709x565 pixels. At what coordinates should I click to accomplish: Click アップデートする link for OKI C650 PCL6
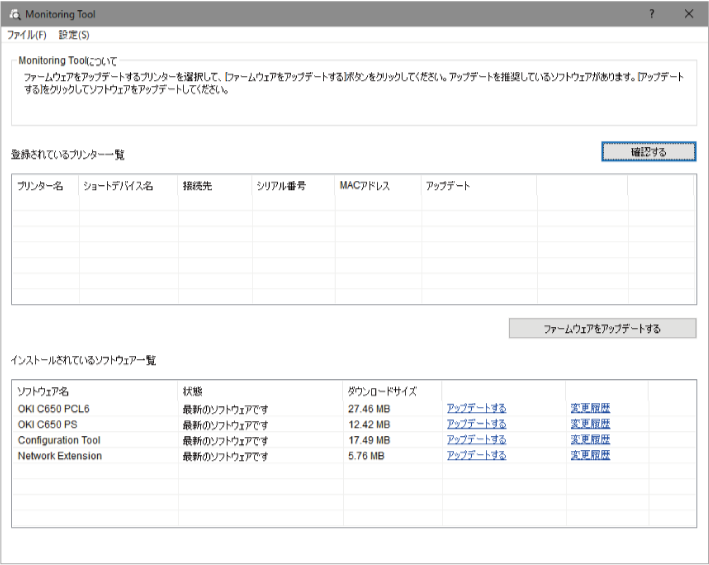pyautogui.click(x=476, y=408)
